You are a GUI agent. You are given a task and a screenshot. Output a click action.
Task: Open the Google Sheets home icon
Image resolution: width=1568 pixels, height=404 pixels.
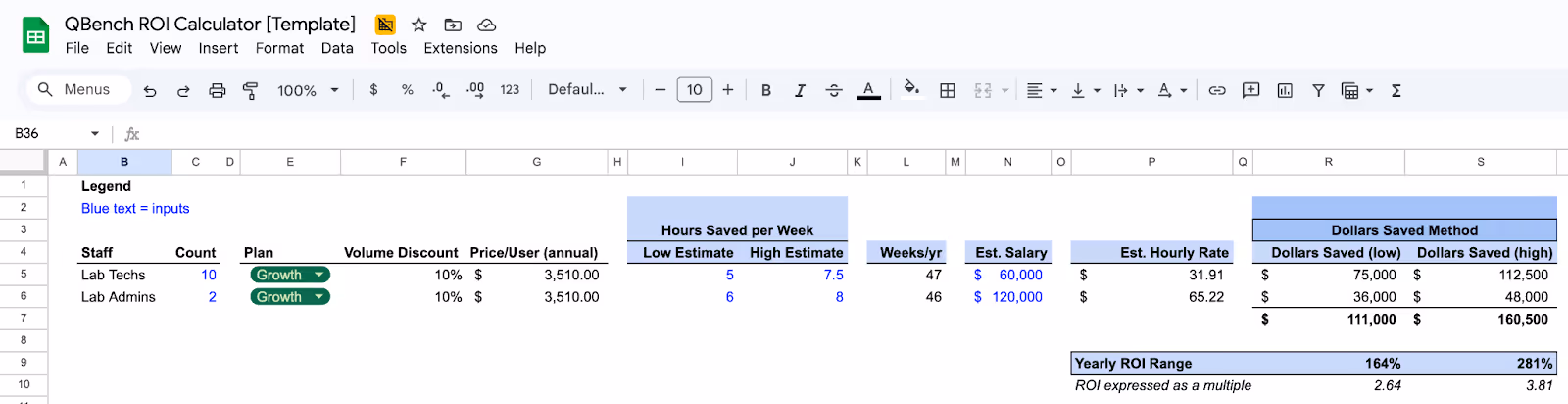coord(36,36)
